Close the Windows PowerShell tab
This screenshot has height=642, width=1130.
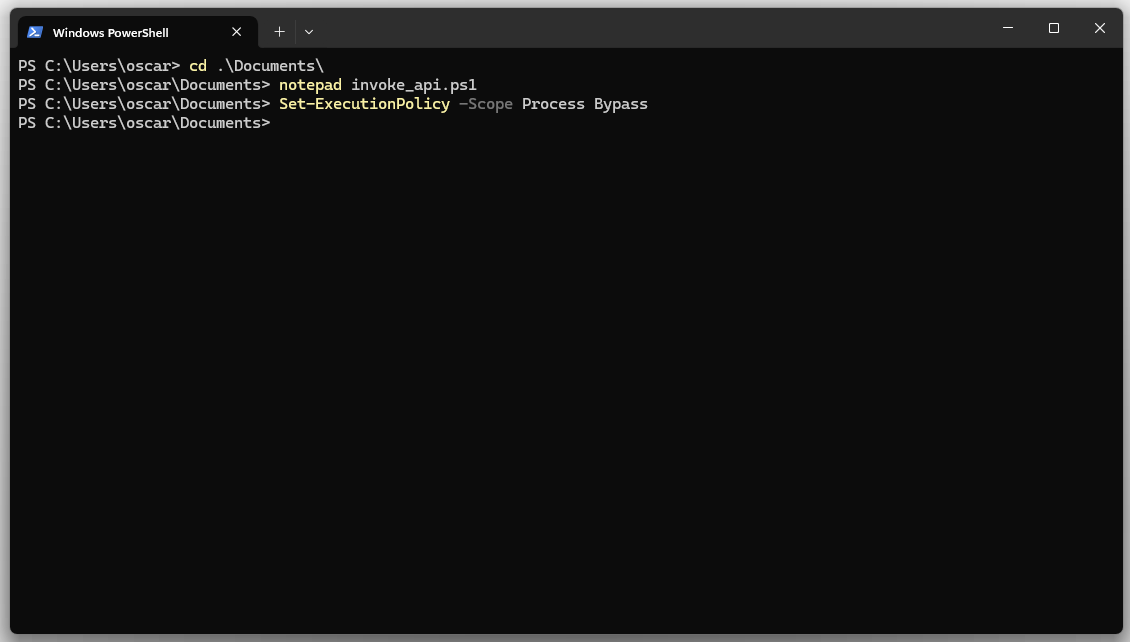coord(237,32)
